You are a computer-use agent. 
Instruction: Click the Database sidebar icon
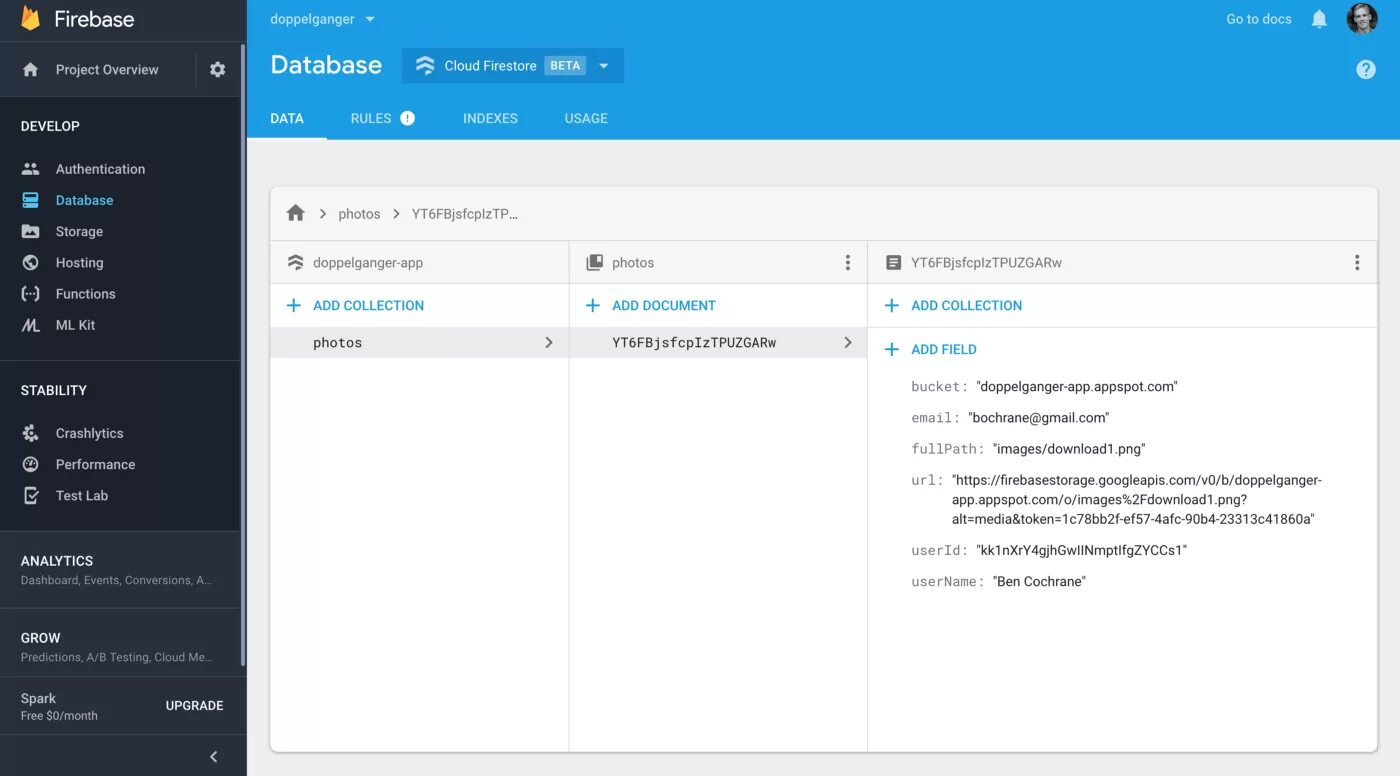pyautogui.click(x=30, y=200)
